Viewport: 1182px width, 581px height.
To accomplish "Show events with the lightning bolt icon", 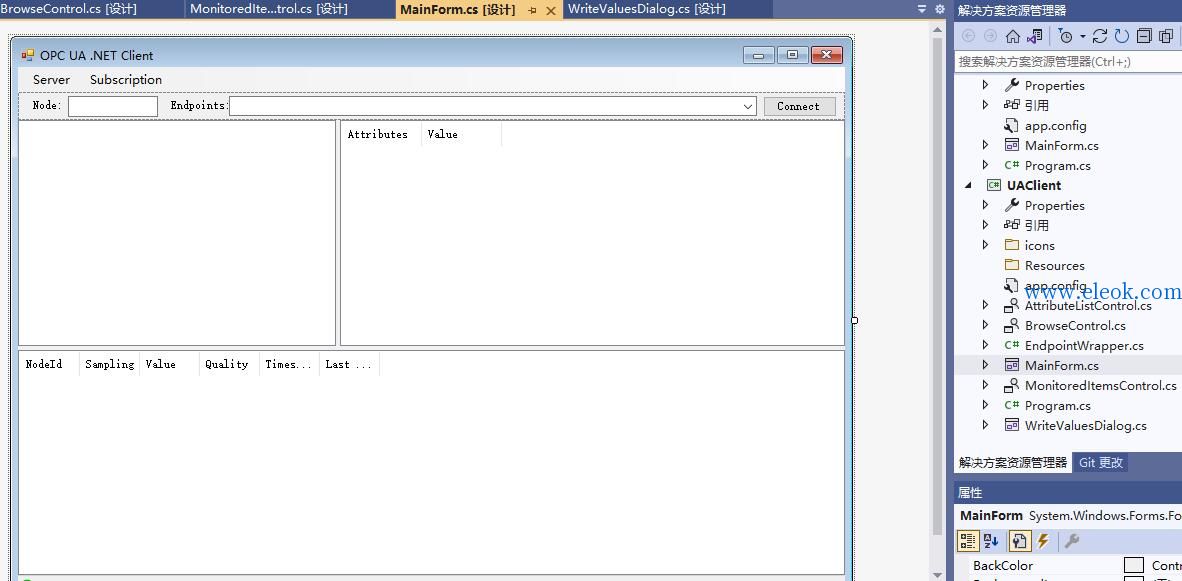I will point(1043,540).
